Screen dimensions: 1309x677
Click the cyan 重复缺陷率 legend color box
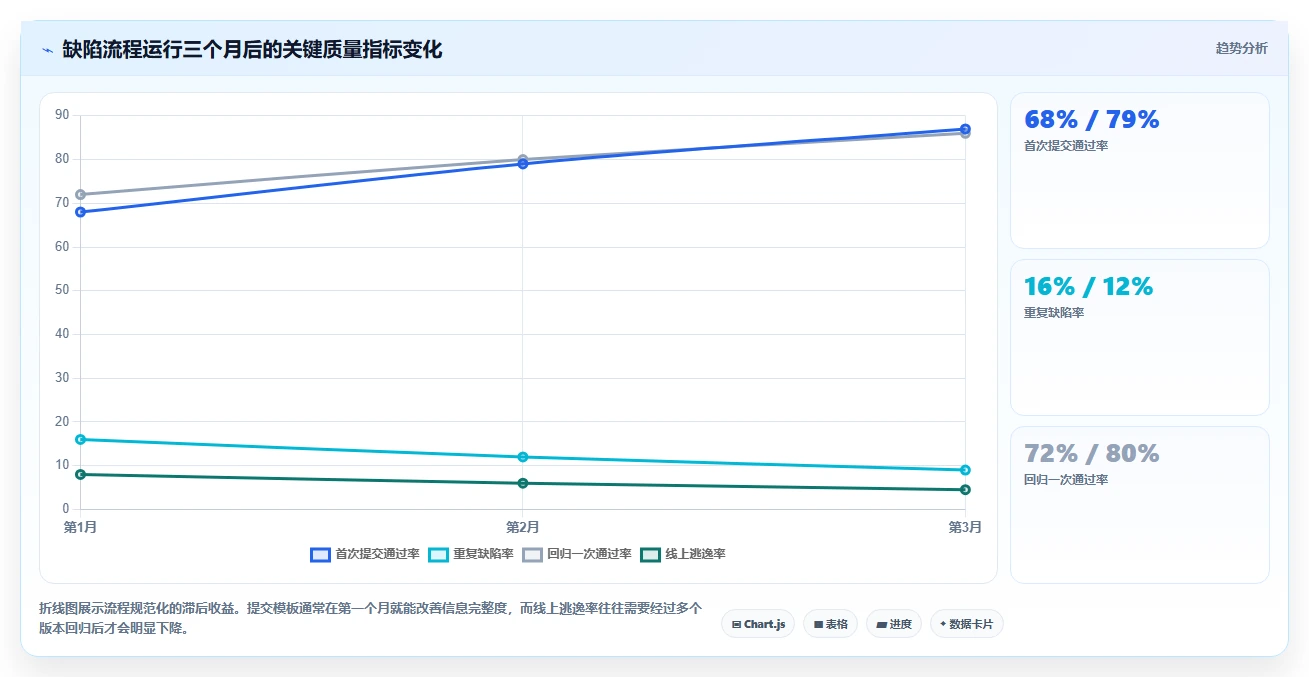[438, 554]
